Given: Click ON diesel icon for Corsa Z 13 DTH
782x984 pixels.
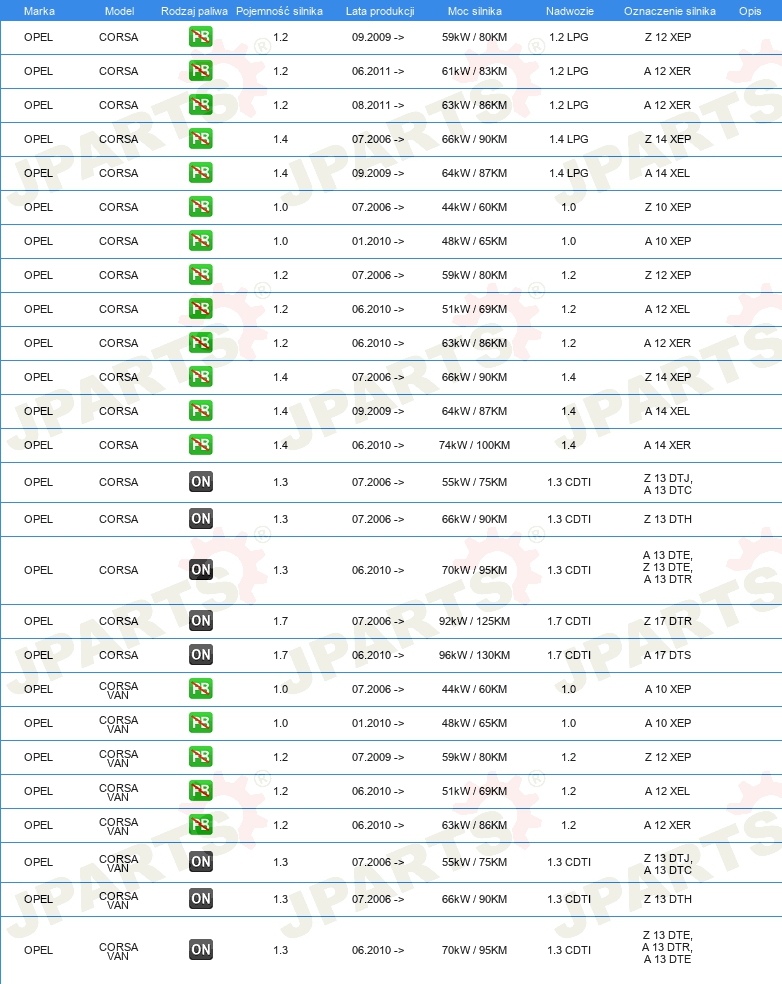Looking at the screenshot, I should point(201,519).
